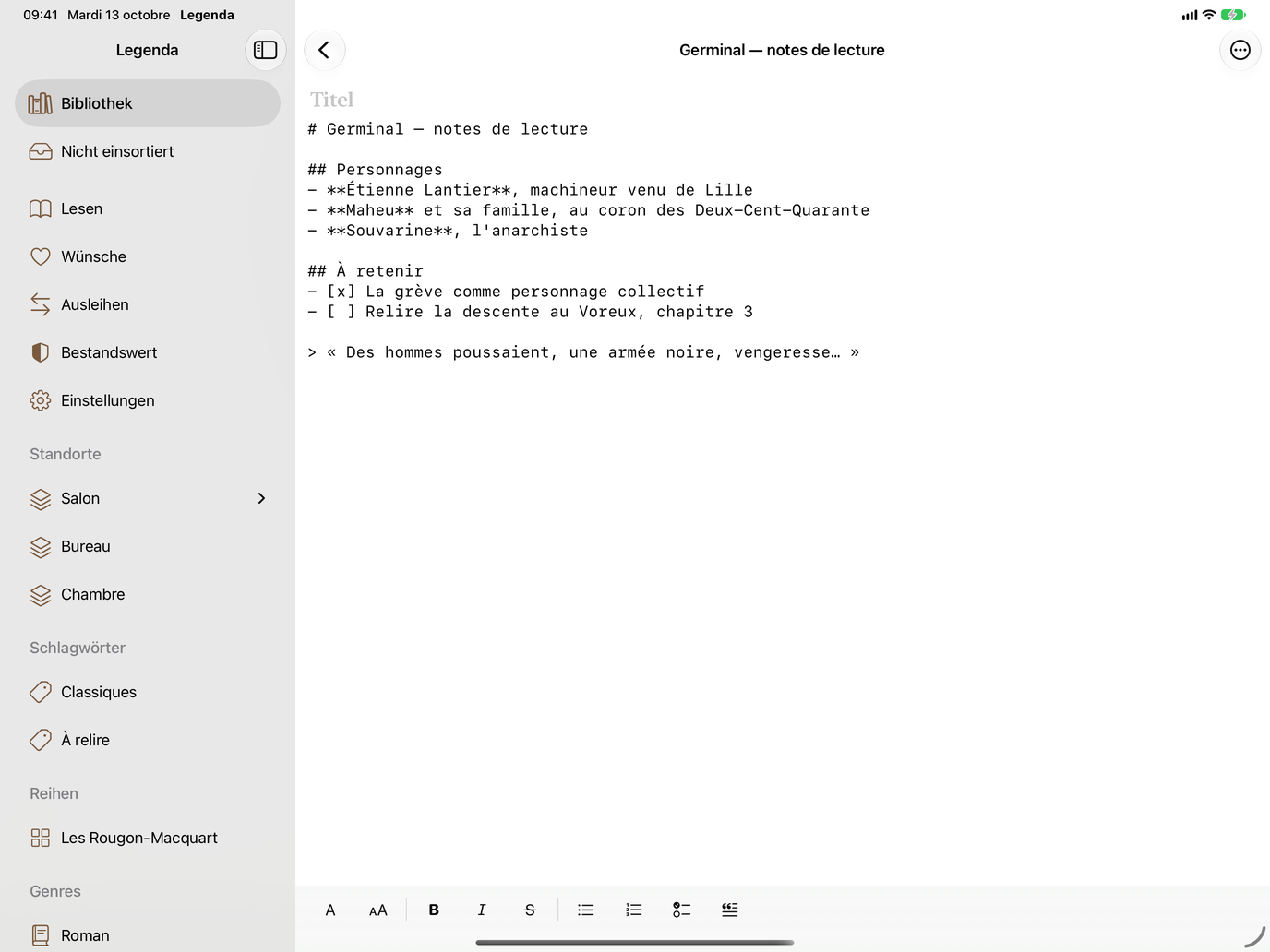The width and height of the screenshot is (1270, 952).
Task: Click the '## Personnages' heading line
Action: 376,170
